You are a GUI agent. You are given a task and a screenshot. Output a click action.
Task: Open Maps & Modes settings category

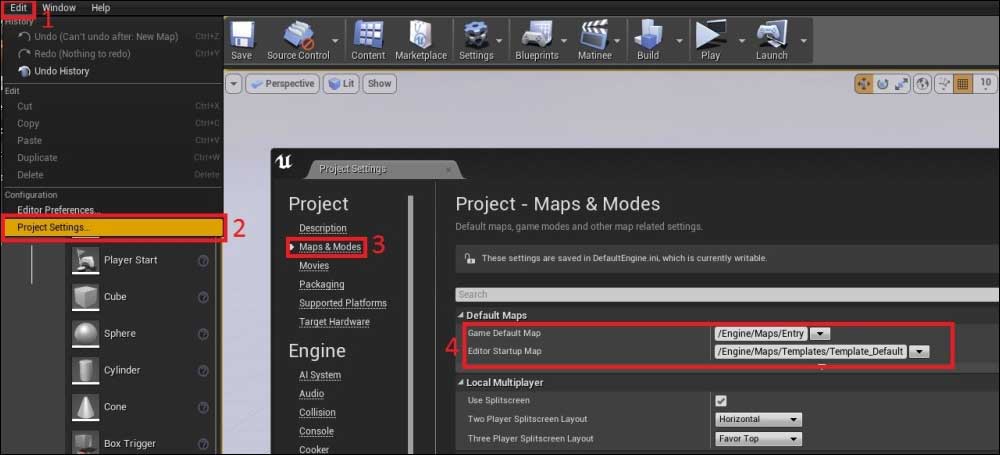pos(330,247)
